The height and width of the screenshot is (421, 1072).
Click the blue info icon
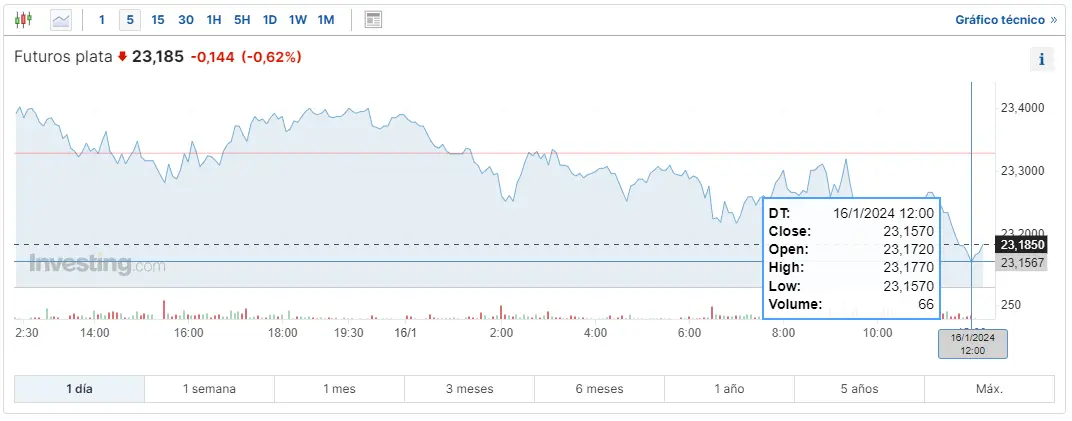click(1041, 59)
